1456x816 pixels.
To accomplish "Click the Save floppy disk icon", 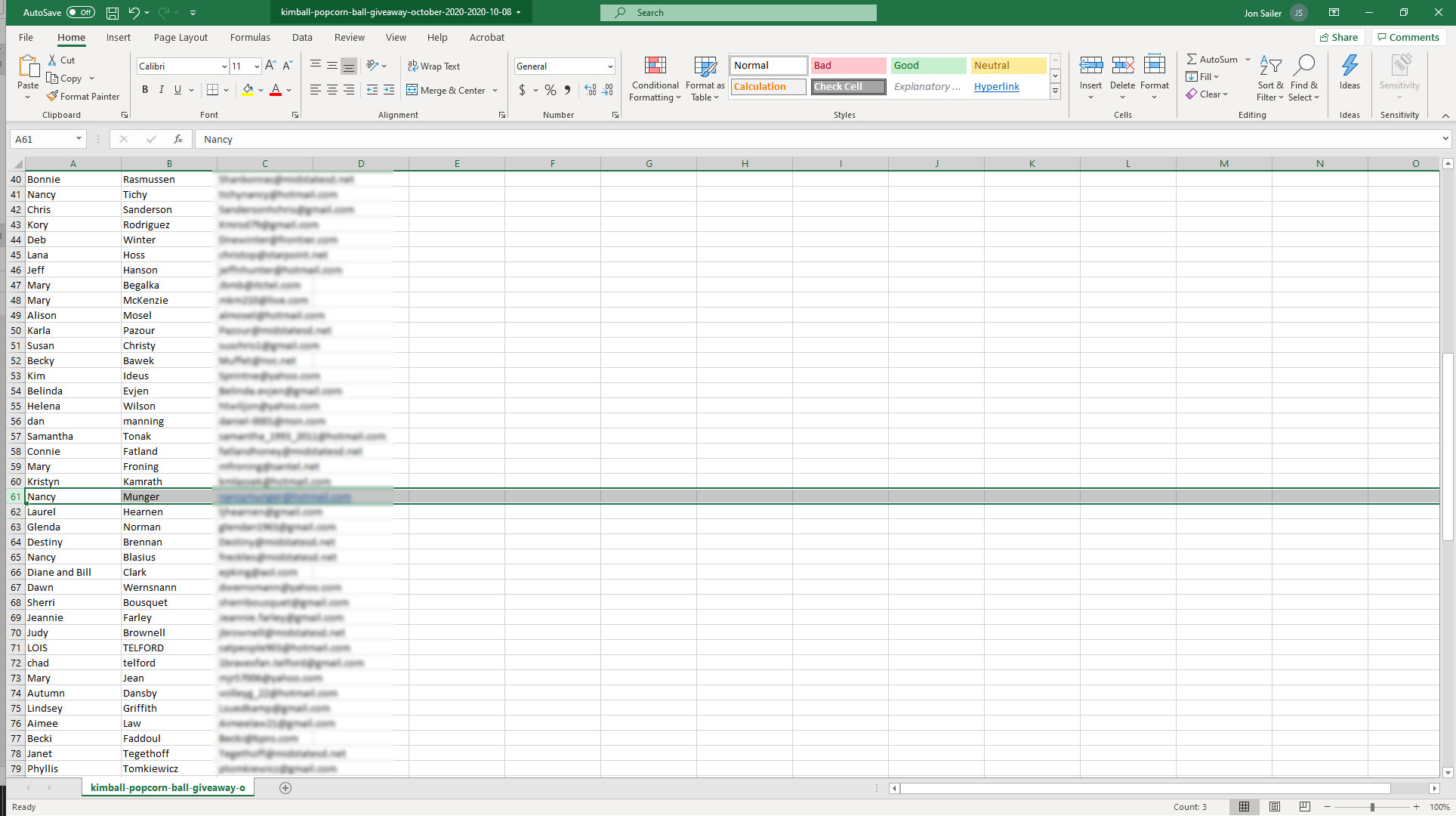I will pos(113,13).
